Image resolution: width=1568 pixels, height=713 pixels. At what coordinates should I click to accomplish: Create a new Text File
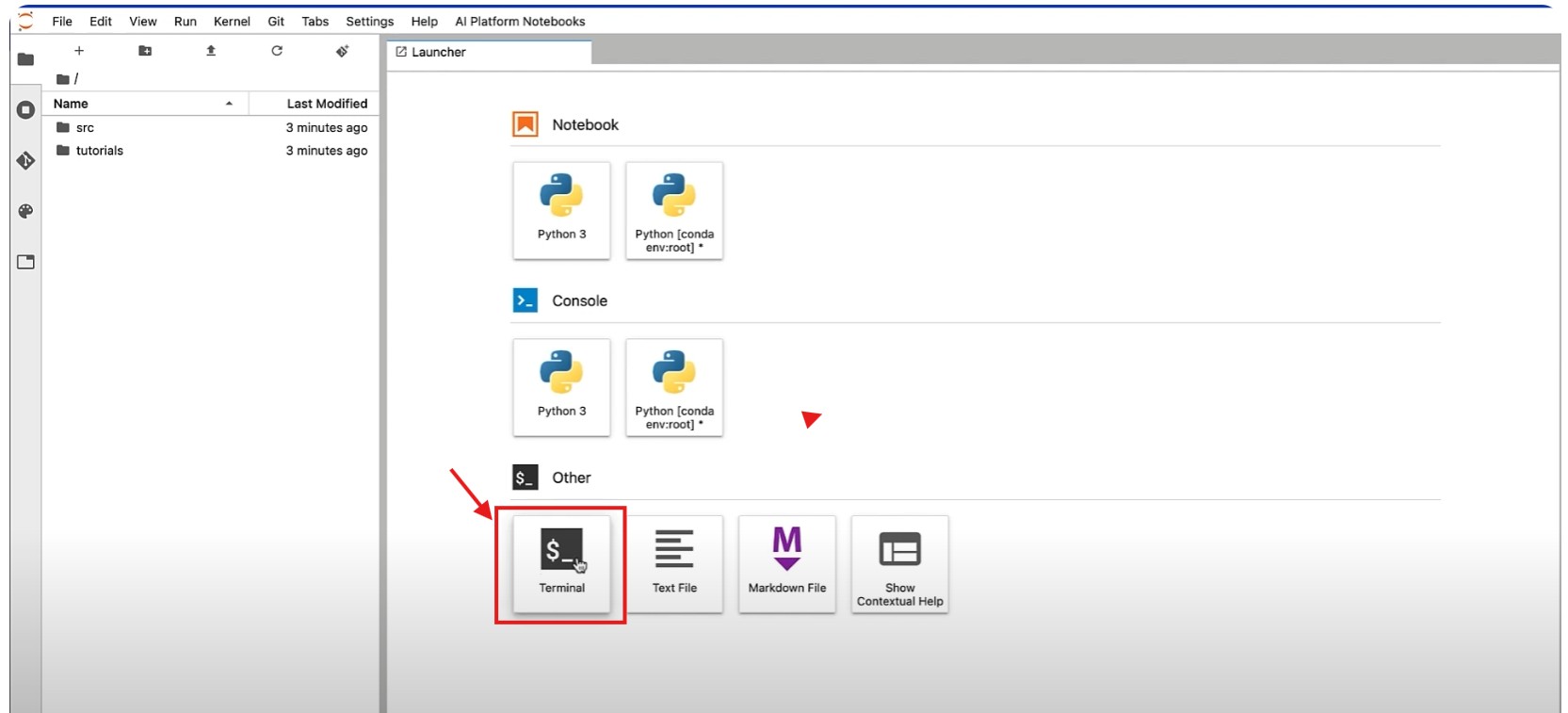pos(674,563)
